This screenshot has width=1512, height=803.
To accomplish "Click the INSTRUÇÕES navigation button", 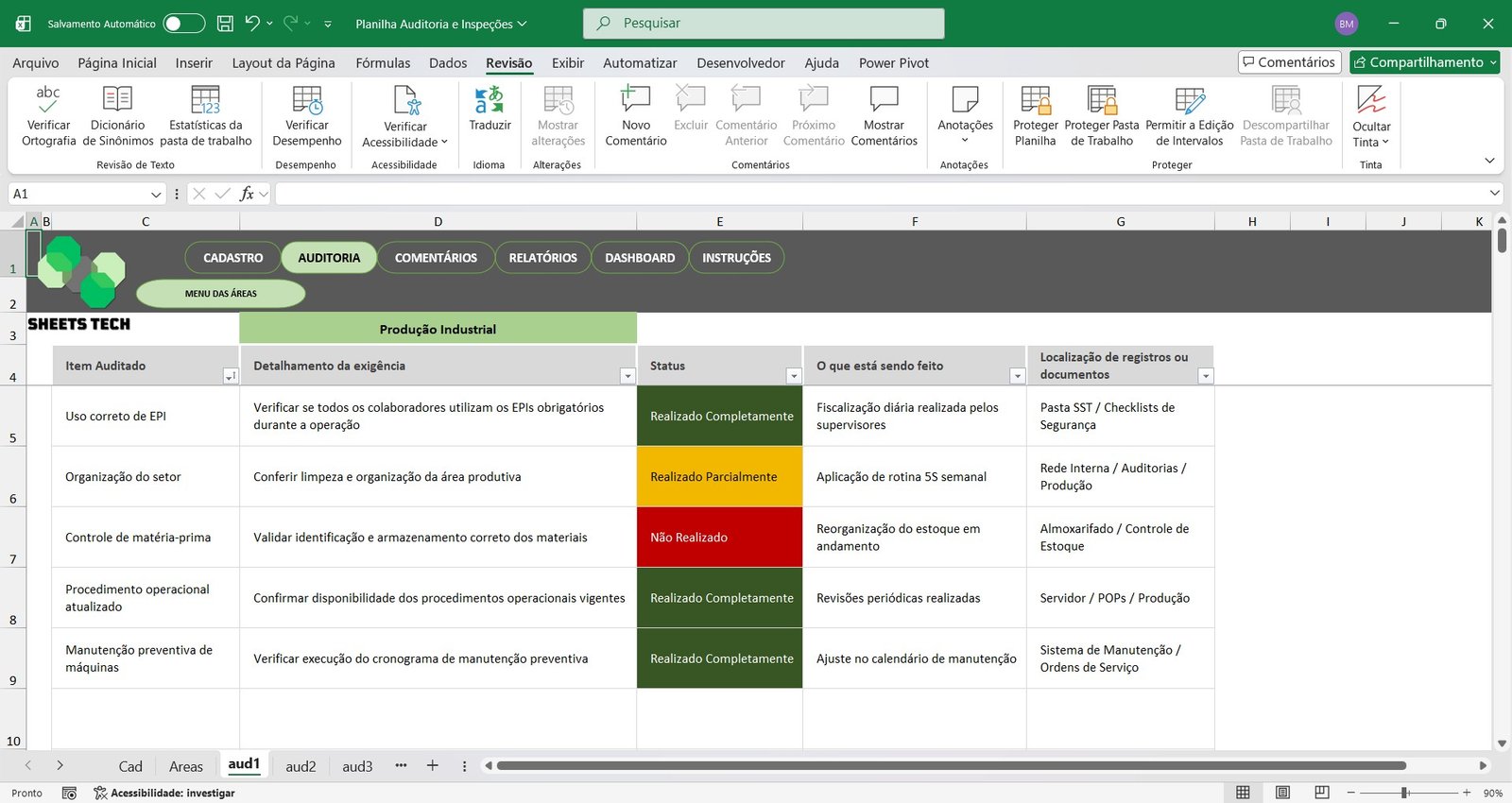I will (x=736, y=258).
